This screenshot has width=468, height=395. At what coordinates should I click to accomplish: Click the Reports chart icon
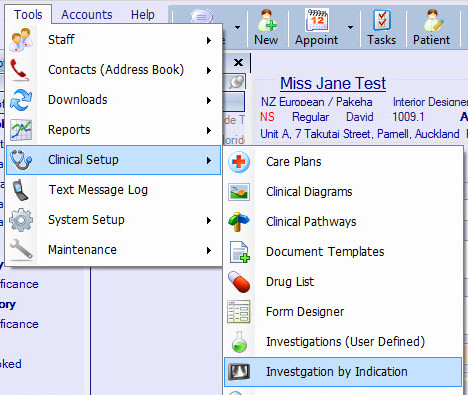click(x=21, y=130)
